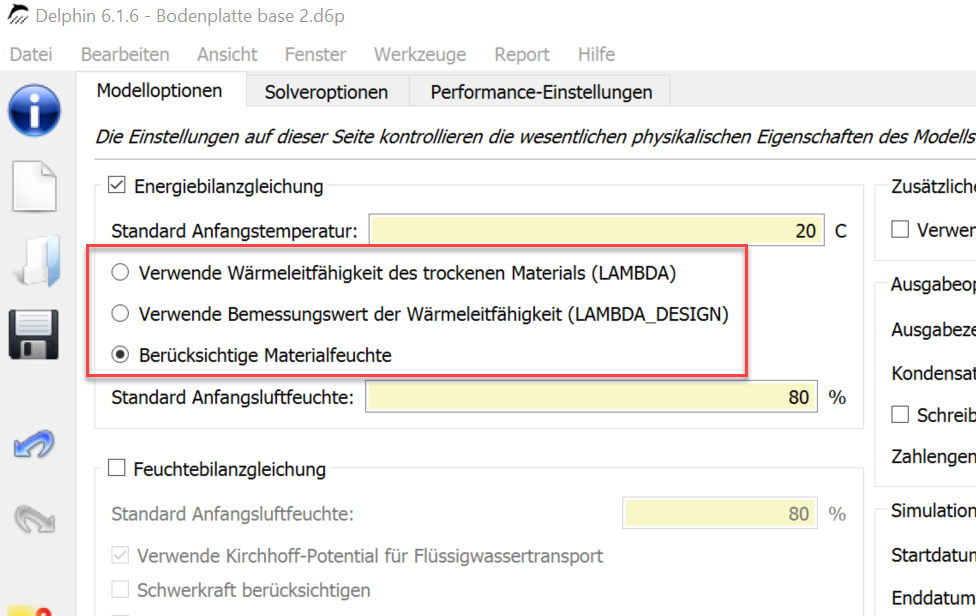Open the Werkzeuge menu

click(x=420, y=55)
